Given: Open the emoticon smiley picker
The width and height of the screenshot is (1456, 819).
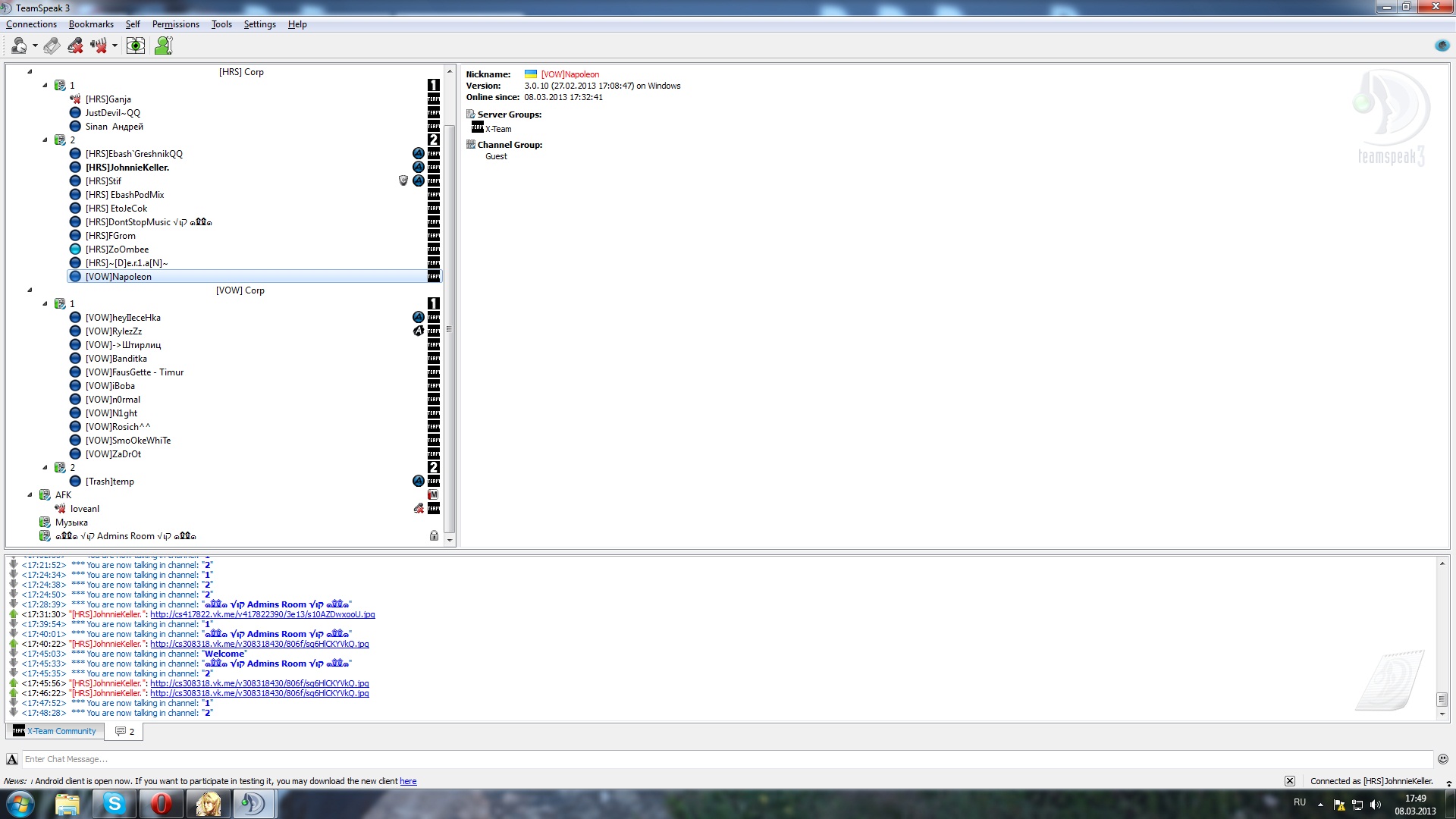Looking at the screenshot, I should [1443, 760].
